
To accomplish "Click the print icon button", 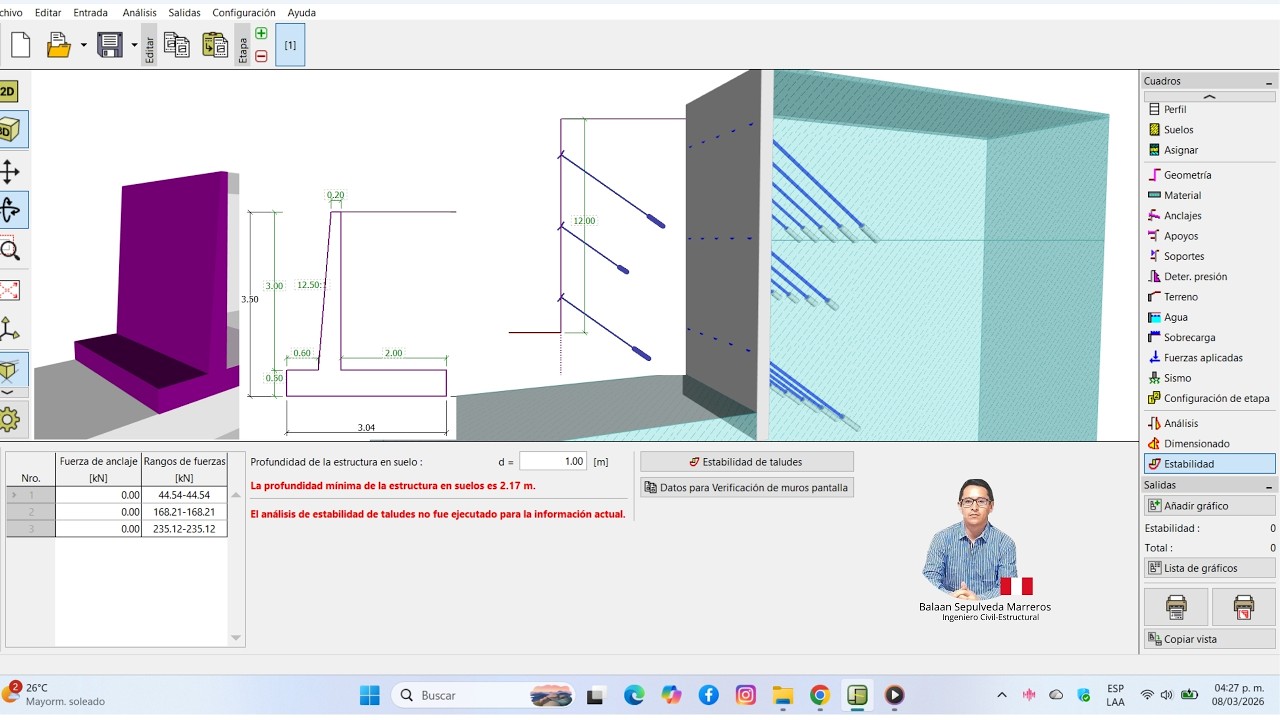I will [1177, 607].
